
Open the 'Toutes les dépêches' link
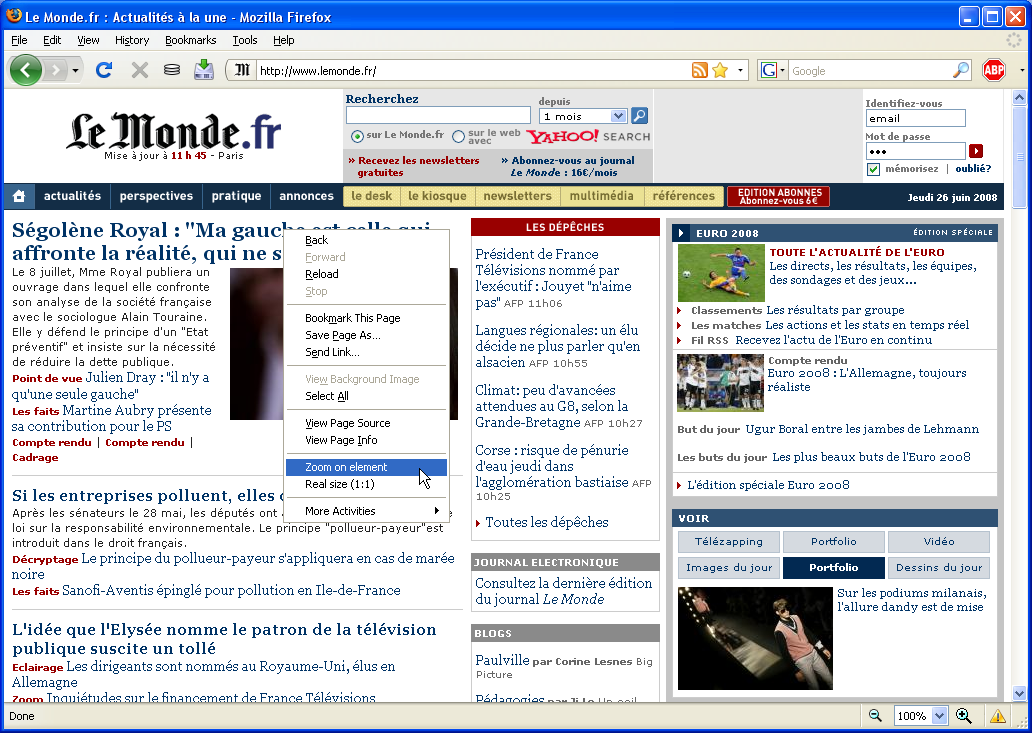(x=546, y=522)
